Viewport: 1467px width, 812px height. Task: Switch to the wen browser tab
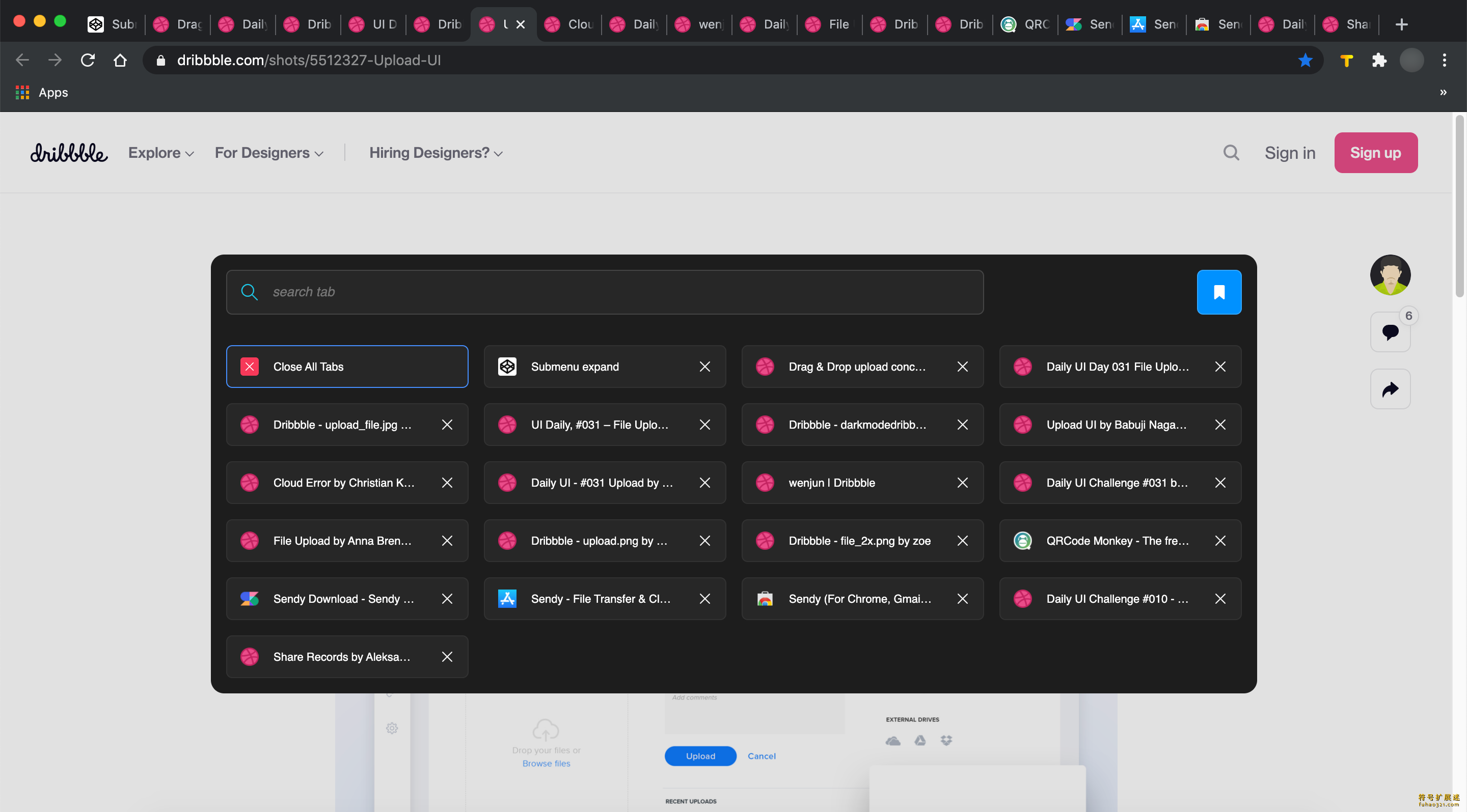pos(699,24)
